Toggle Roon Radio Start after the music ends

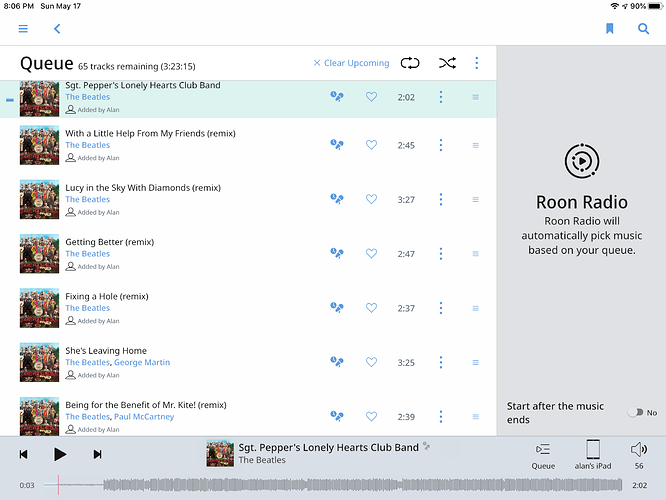point(635,412)
